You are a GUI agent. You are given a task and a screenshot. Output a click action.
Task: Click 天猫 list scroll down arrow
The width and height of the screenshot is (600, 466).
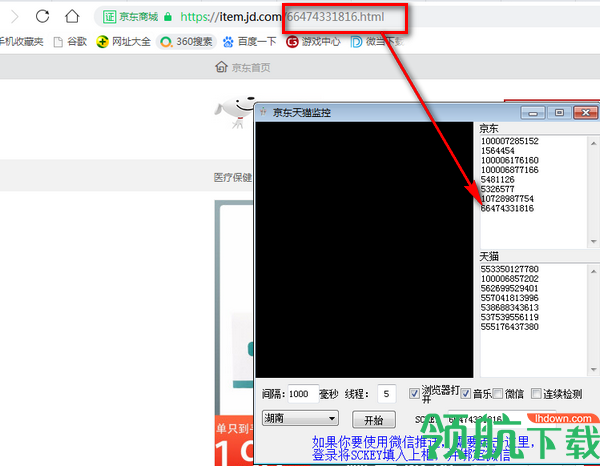[593, 370]
